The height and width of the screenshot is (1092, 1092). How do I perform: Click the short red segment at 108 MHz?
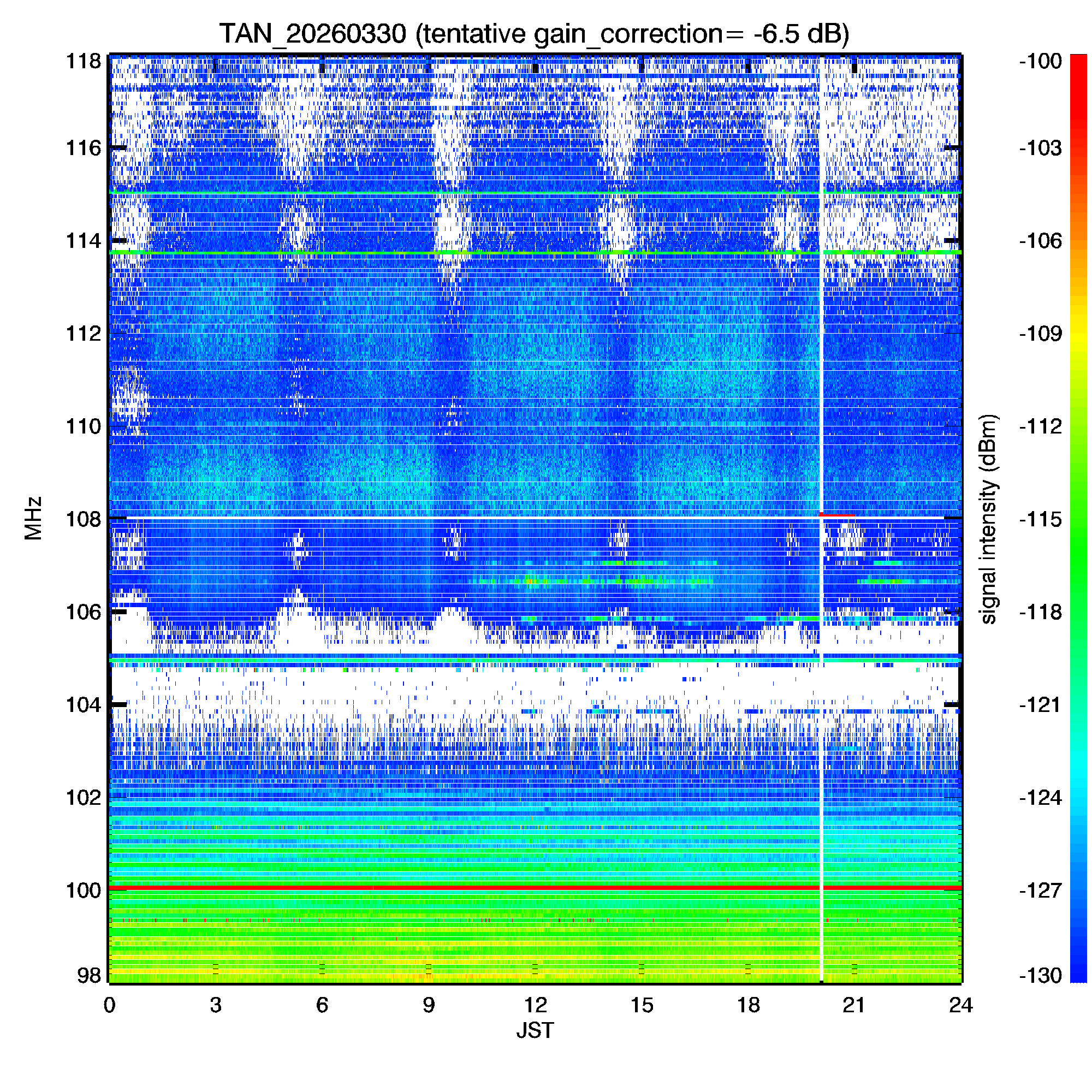(836, 514)
